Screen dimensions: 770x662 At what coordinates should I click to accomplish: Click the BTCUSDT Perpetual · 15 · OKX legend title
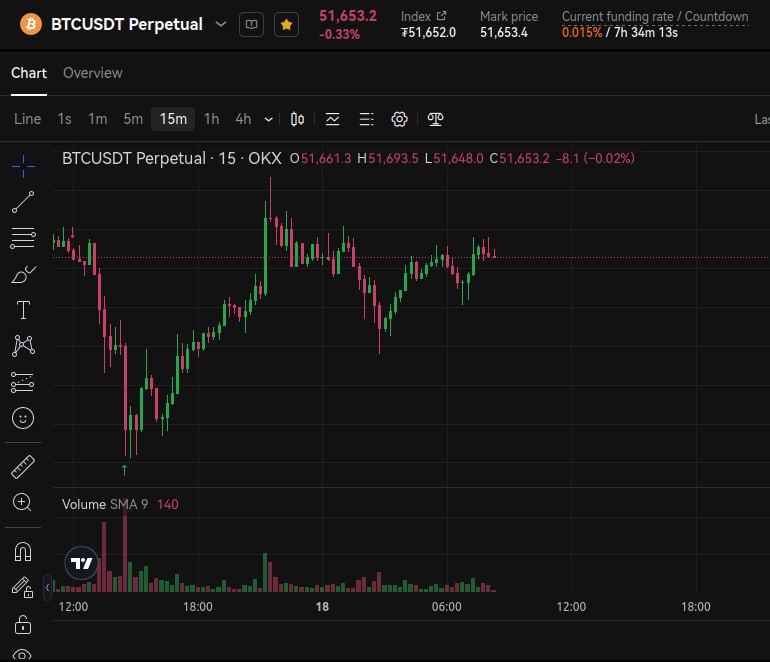pos(172,159)
